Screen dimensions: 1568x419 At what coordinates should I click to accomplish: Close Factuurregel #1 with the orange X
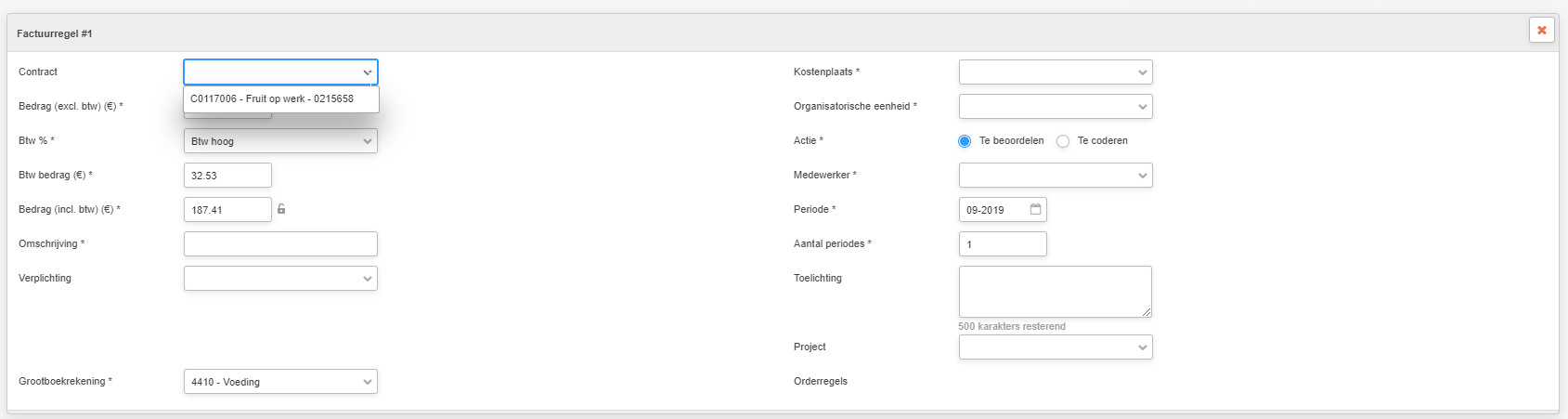(x=1541, y=31)
